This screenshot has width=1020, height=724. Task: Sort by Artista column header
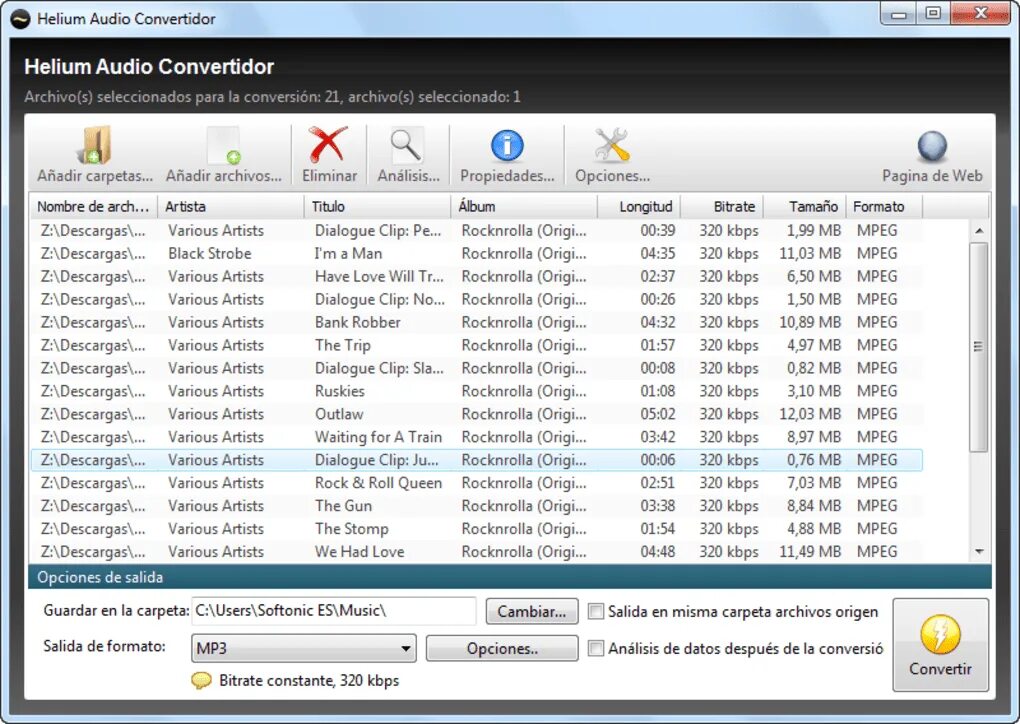point(231,206)
